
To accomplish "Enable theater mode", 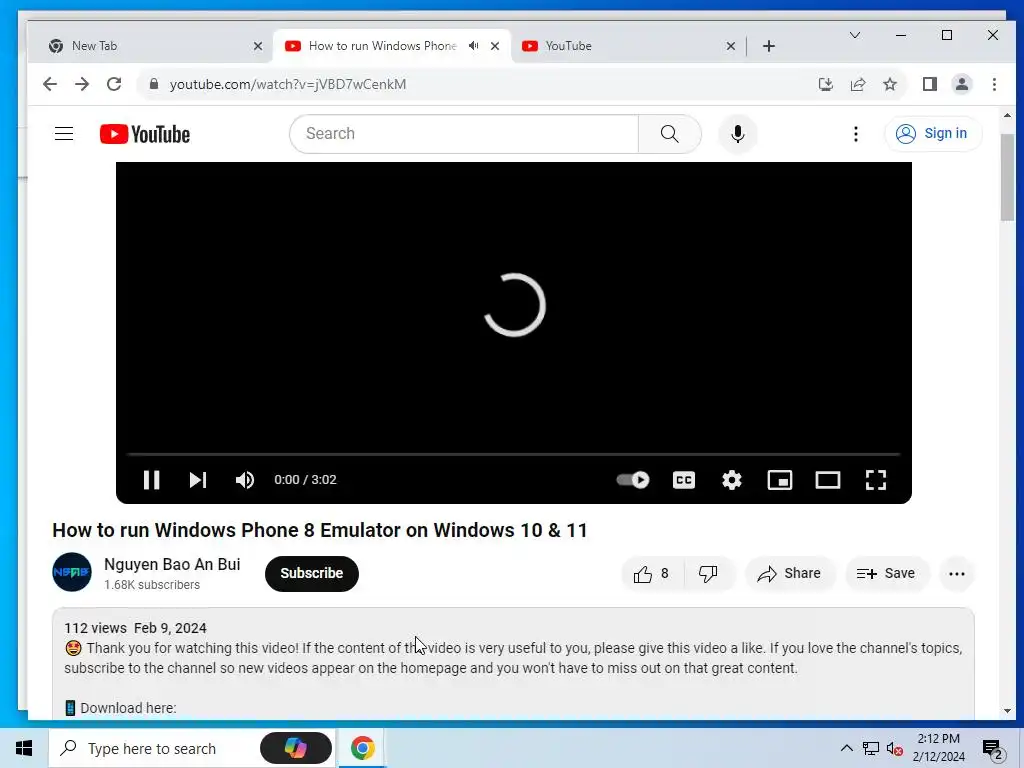I will [x=828, y=480].
